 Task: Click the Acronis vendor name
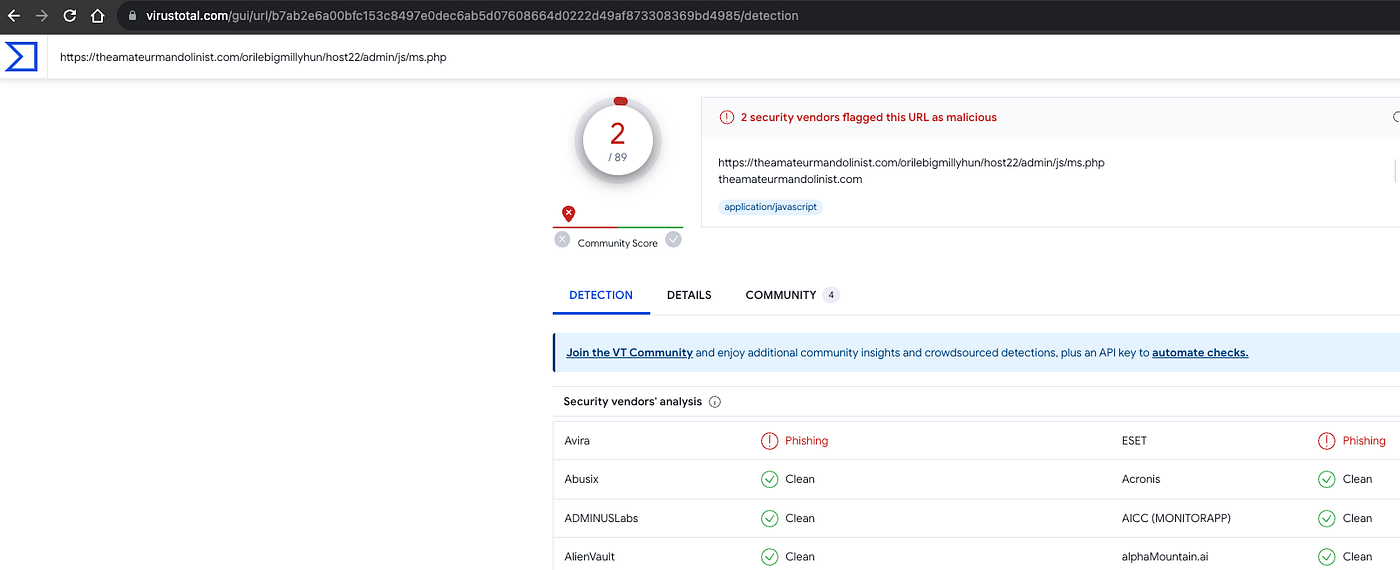(x=1141, y=479)
